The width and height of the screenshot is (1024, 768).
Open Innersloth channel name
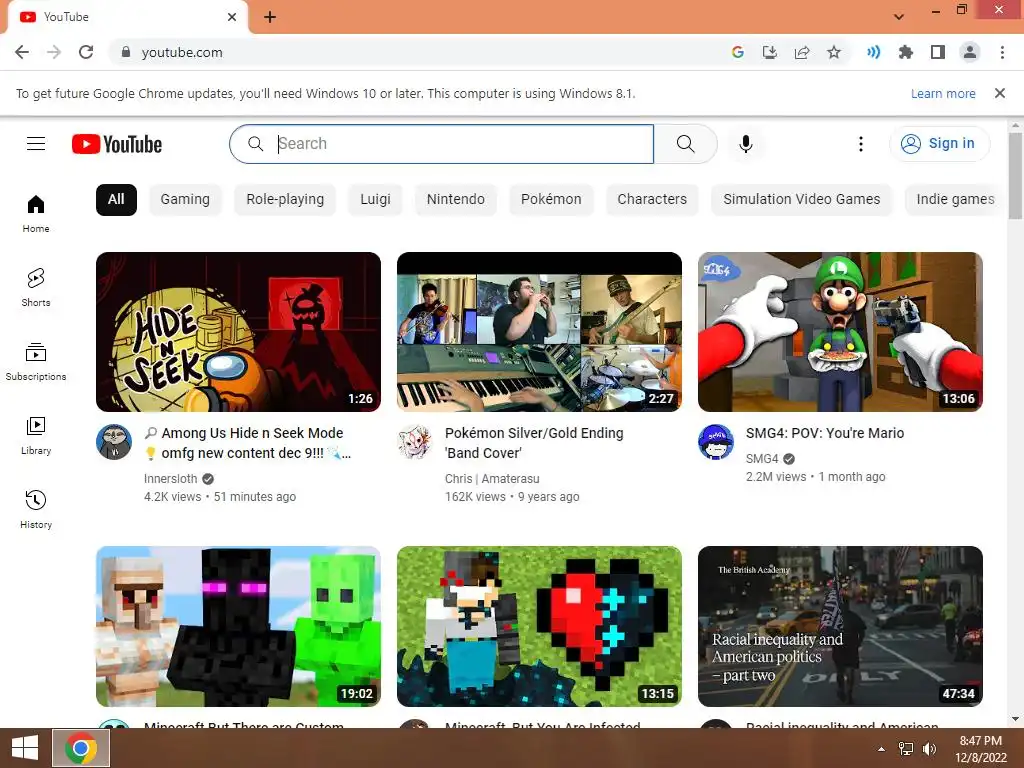click(170, 479)
